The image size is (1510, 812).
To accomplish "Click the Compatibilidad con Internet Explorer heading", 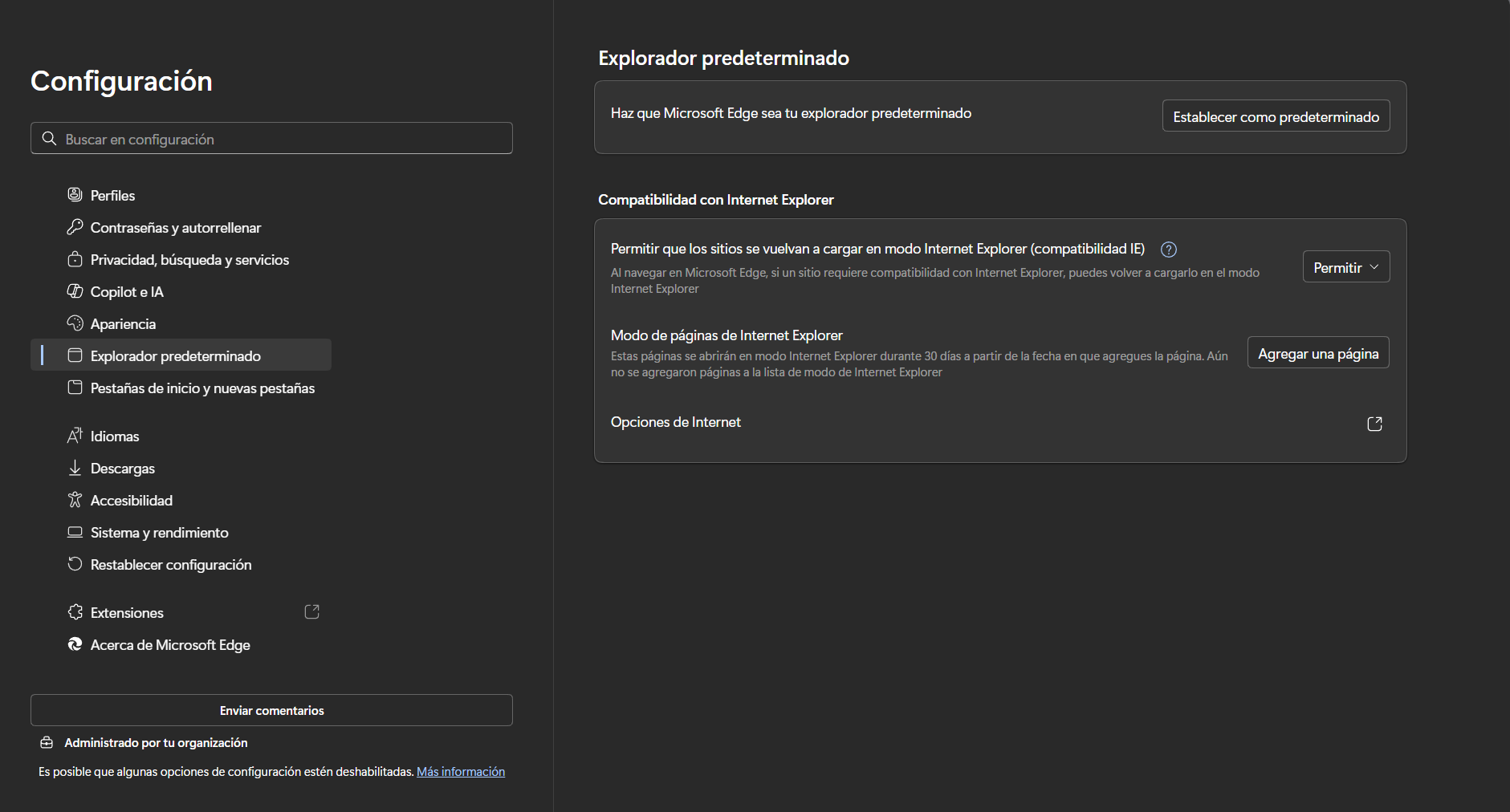I will 716,200.
